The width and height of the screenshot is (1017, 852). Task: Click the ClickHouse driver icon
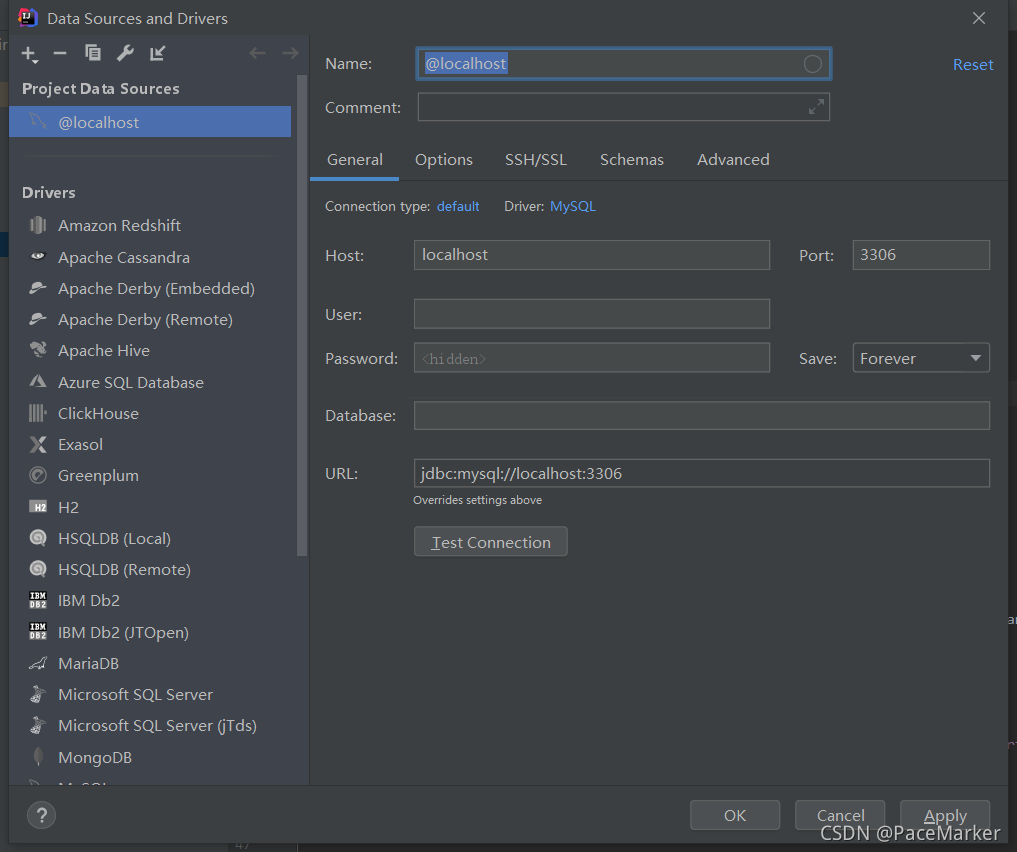[x=38, y=413]
